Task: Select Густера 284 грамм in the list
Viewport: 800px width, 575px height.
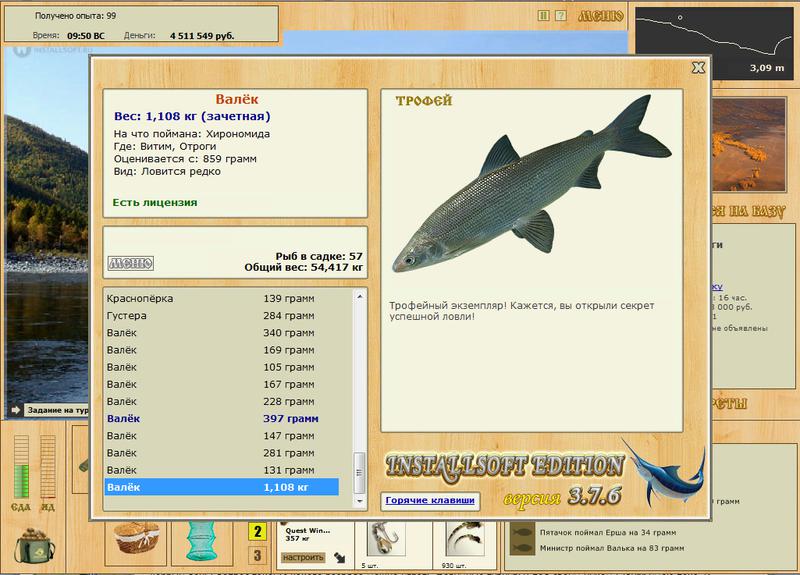Action: pos(221,316)
